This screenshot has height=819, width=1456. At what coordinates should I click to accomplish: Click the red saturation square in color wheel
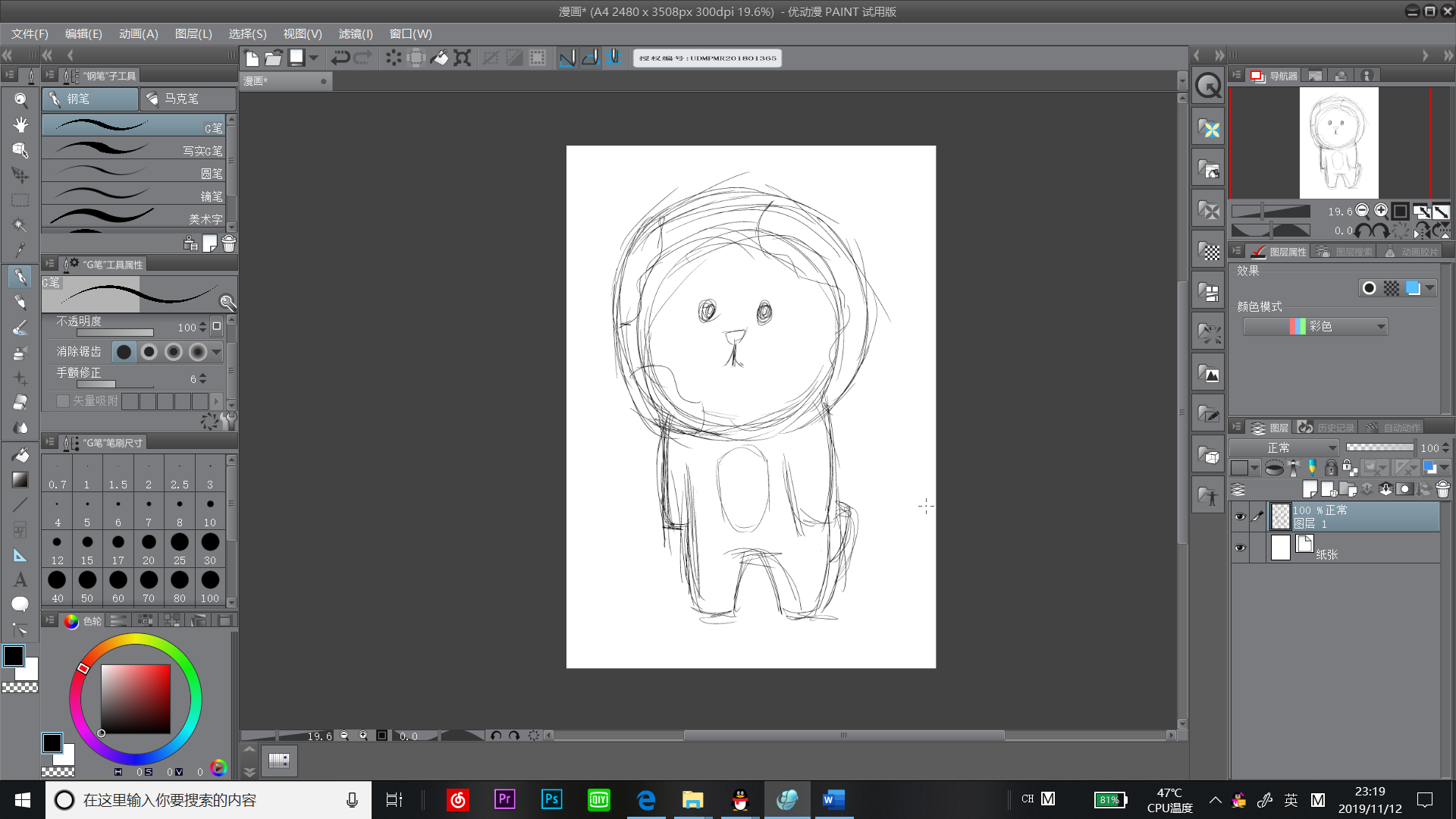pos(136,698)
